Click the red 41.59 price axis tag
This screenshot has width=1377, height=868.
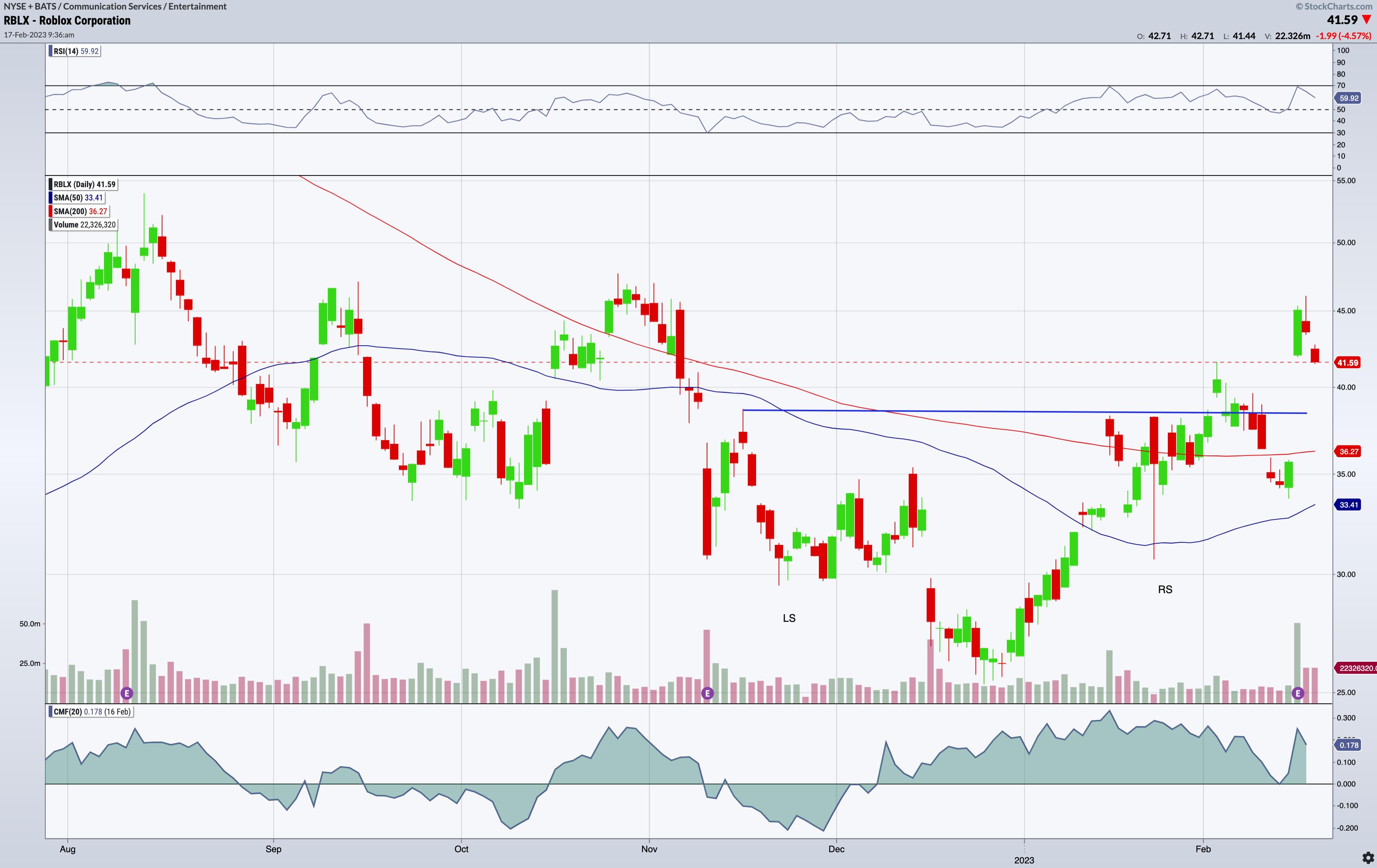tap(1347, 363)
